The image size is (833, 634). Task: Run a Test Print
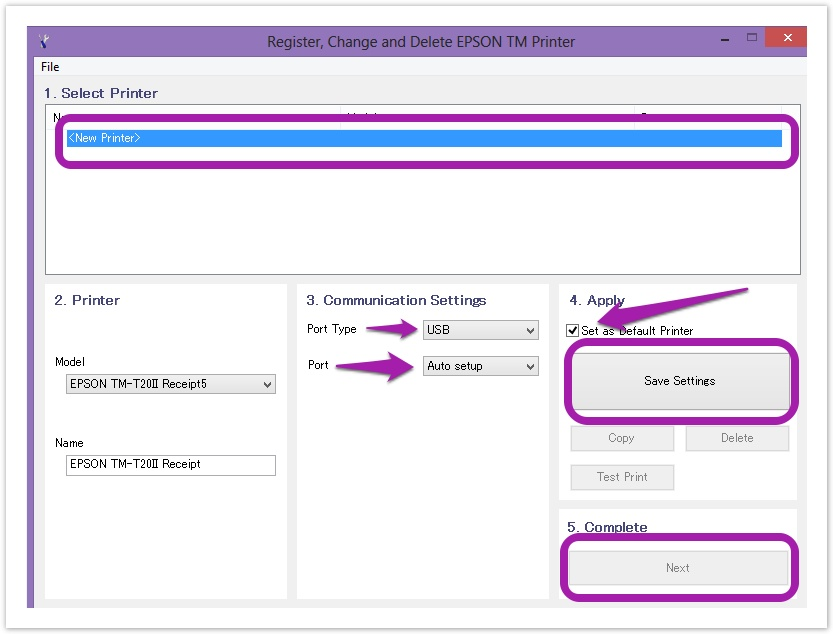(x=621, y=477)
